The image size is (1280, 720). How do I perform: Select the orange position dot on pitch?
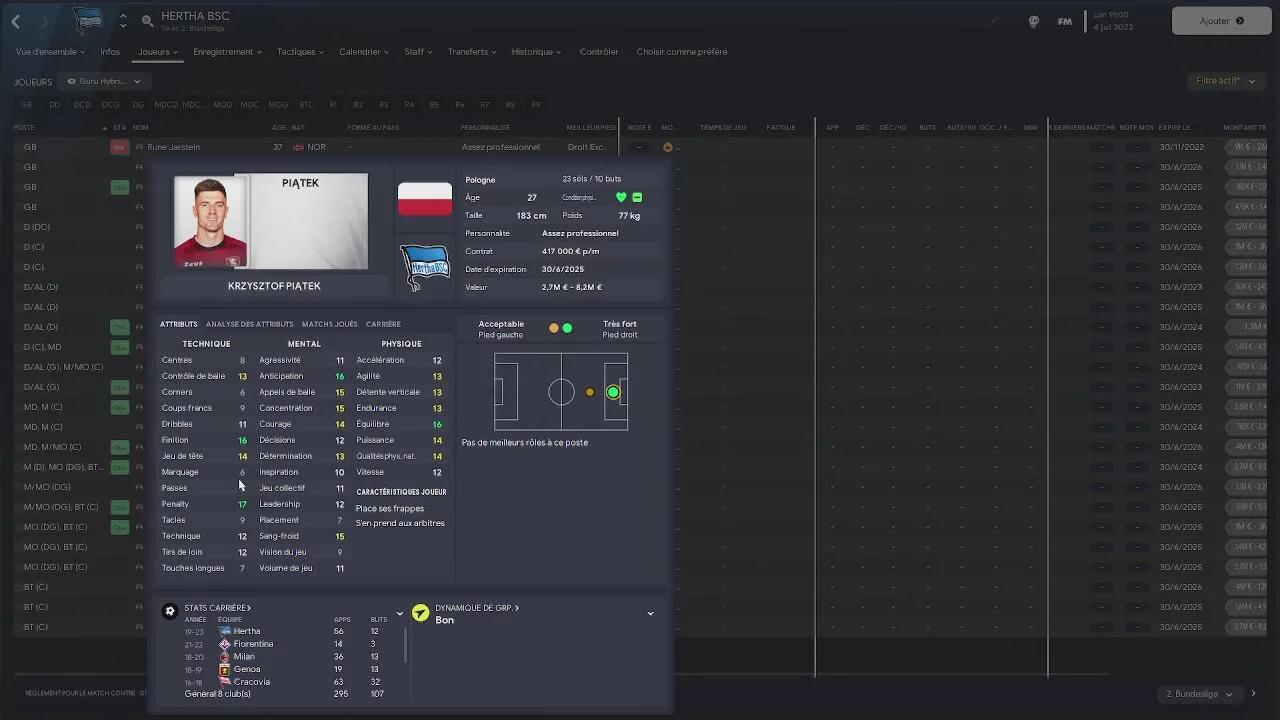590,392
